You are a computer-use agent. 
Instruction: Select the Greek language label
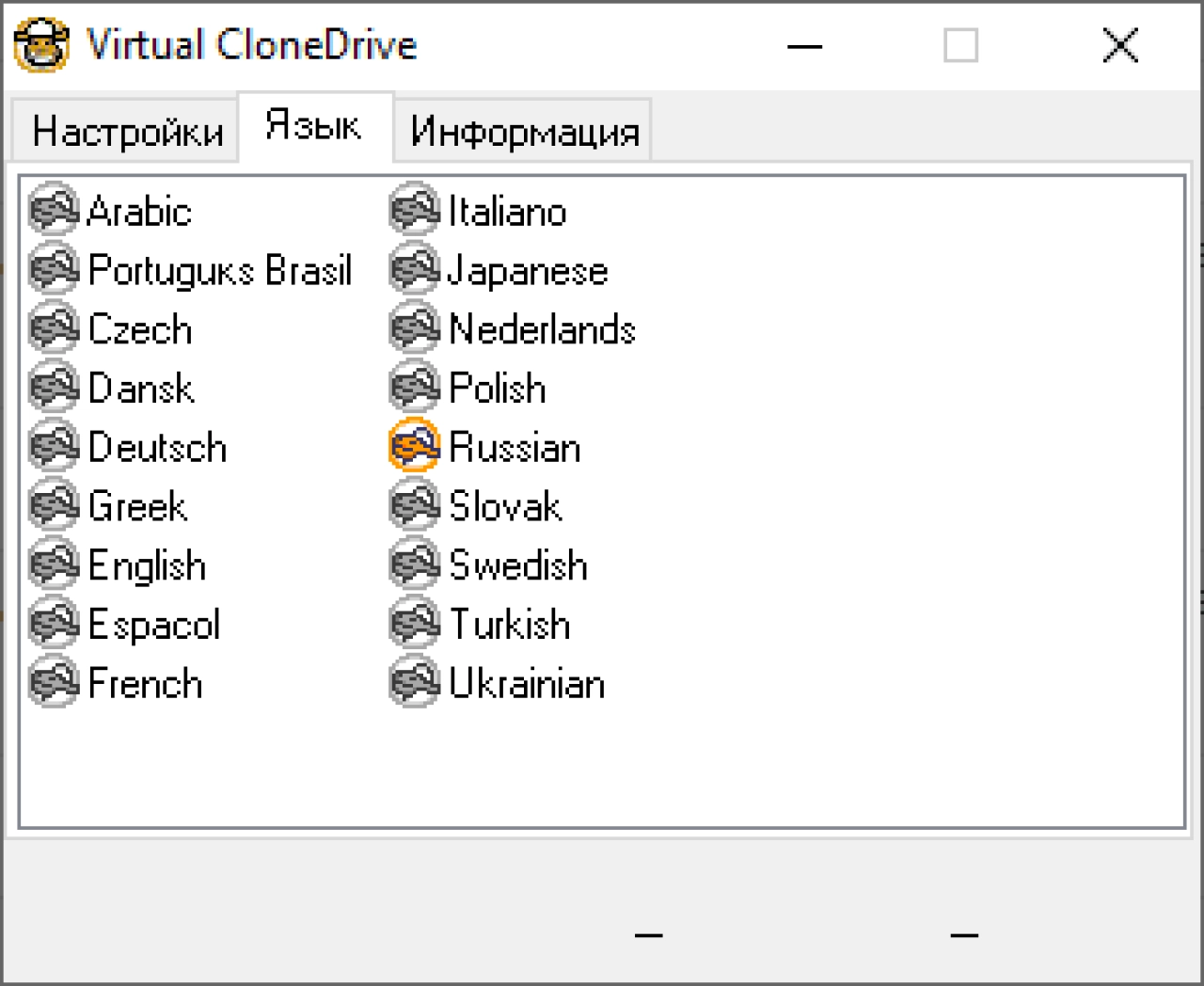click(137, 507)
